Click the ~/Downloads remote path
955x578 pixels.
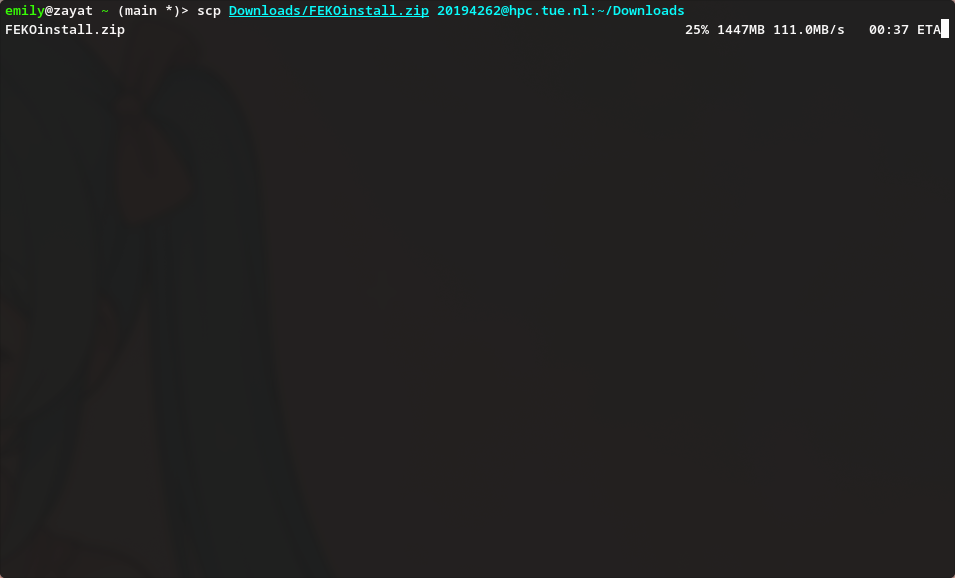point(641,11)
